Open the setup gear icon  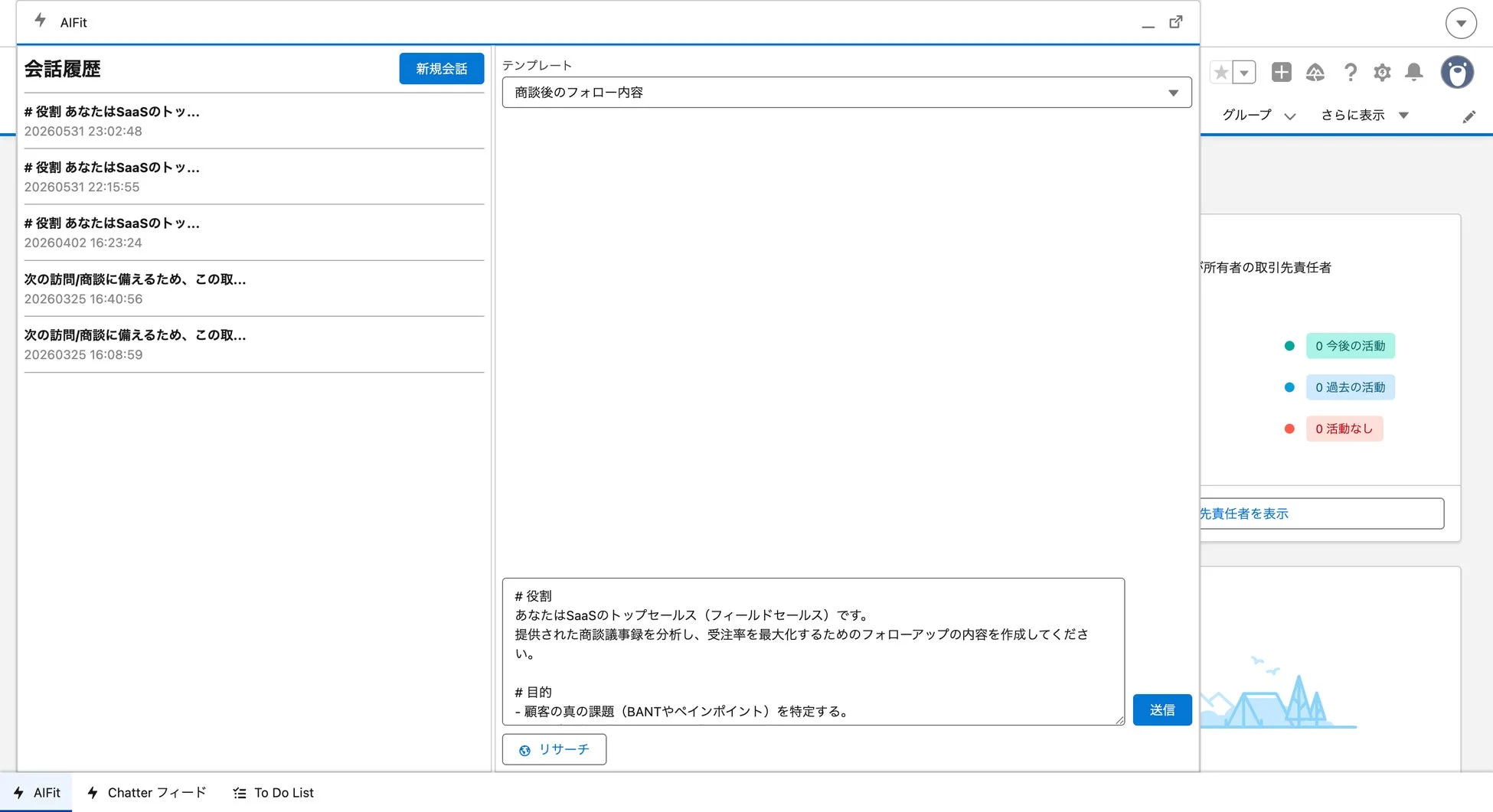click(x=1382, y=73)
